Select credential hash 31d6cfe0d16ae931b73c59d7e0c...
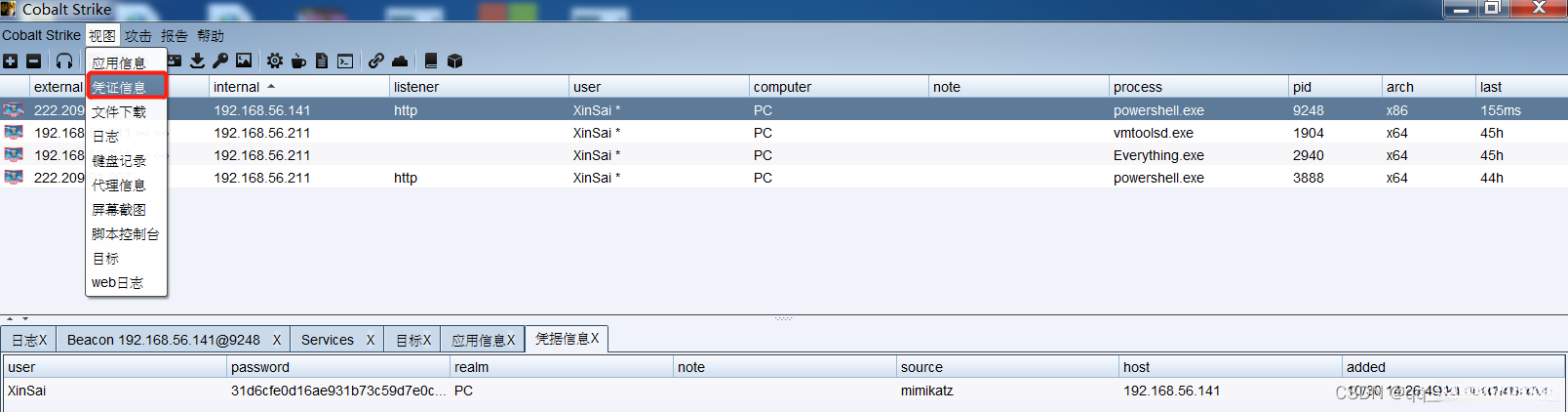The width and height of the screenshot is (1568, 412). [338, 391]
